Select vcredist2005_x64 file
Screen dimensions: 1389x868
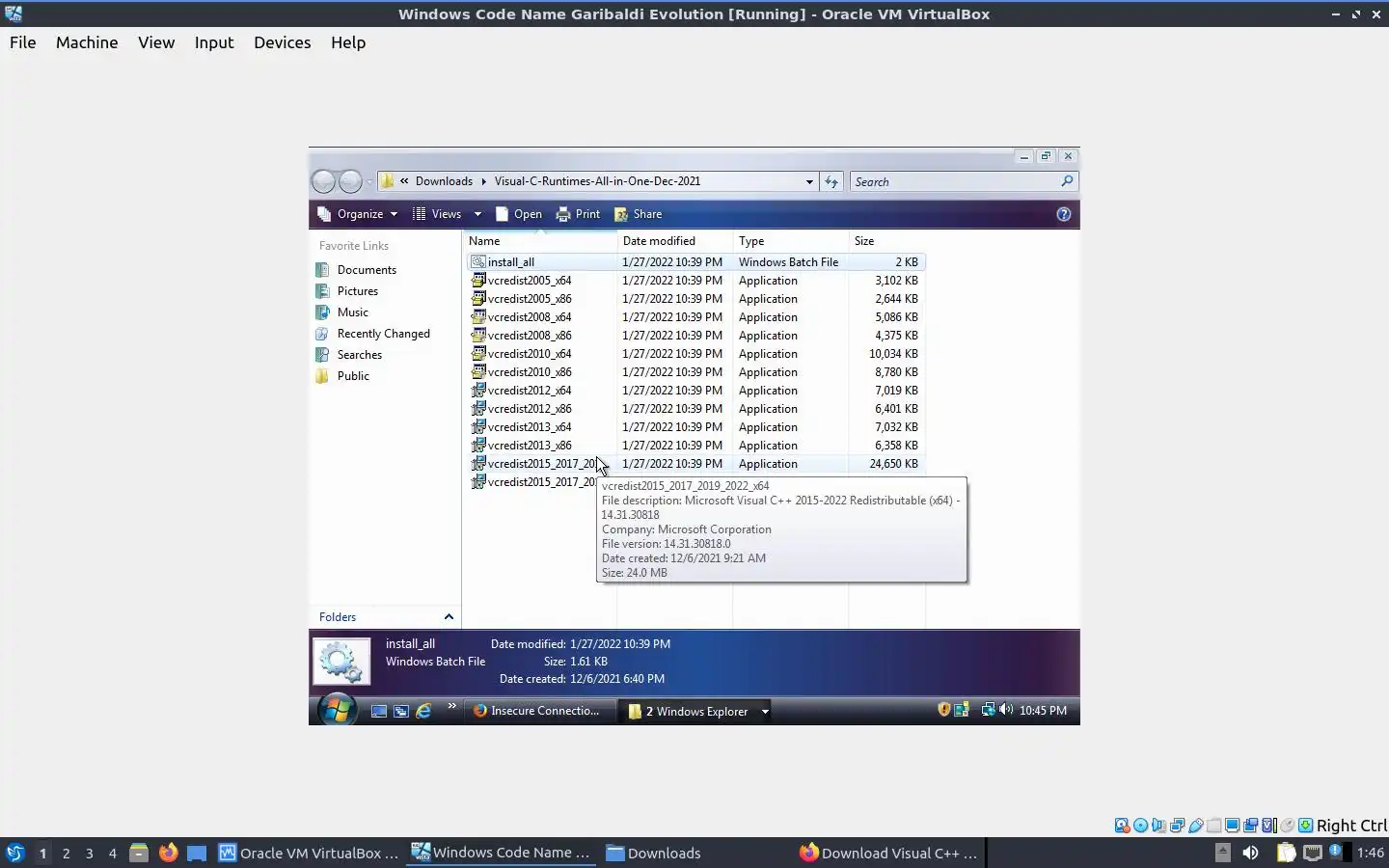695,281
